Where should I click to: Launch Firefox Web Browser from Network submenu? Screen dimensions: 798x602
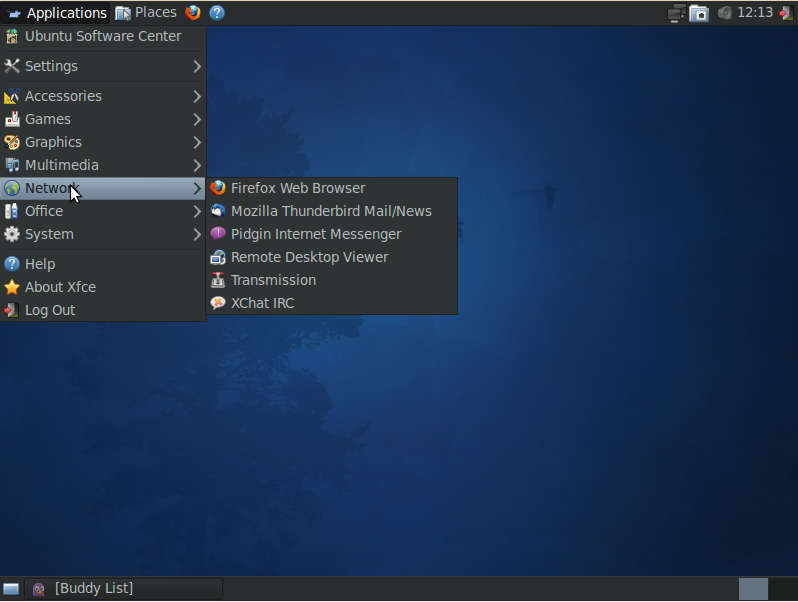[x=331, y=188]
